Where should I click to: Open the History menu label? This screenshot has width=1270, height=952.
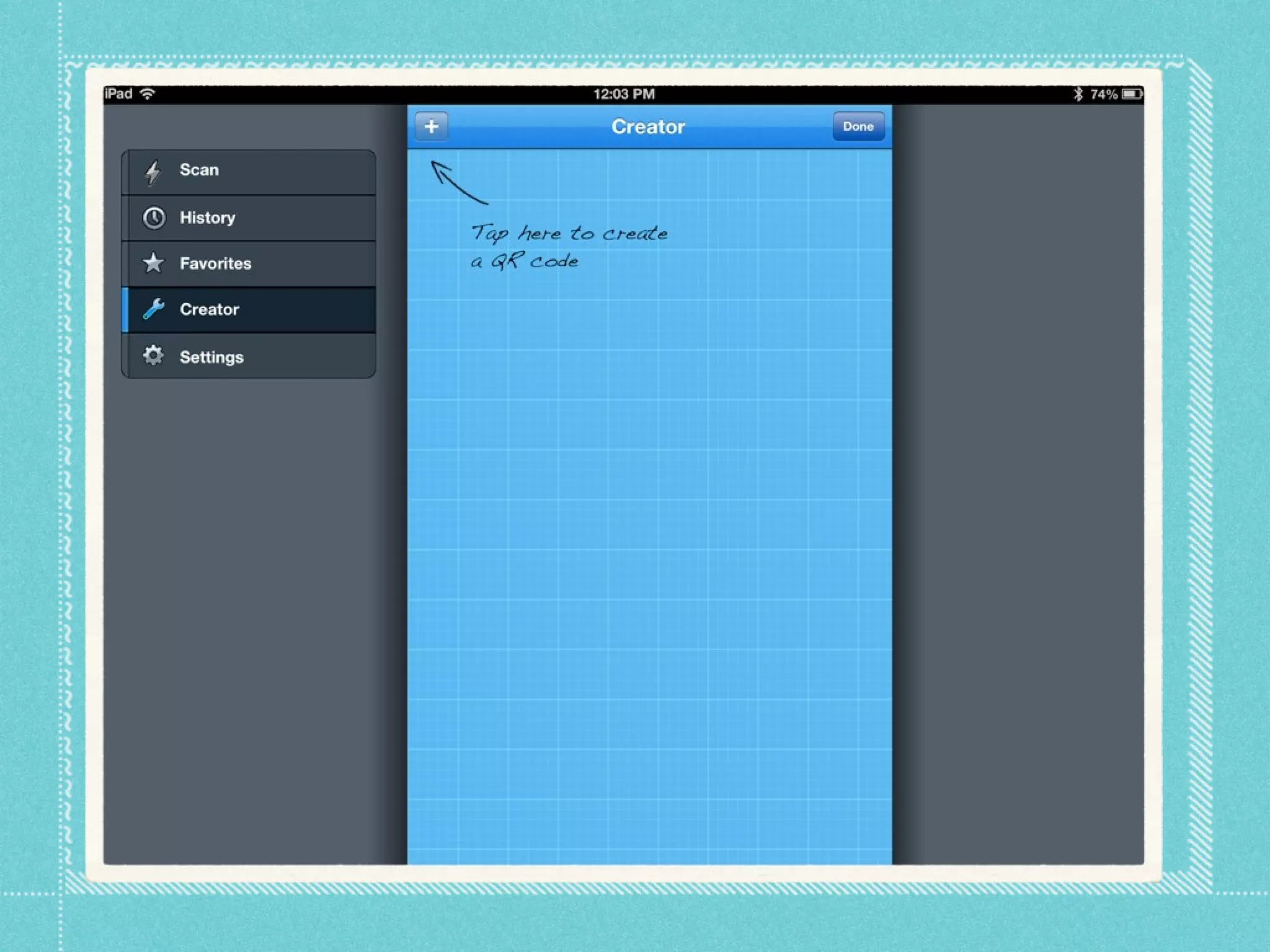[x=207, y=218]
